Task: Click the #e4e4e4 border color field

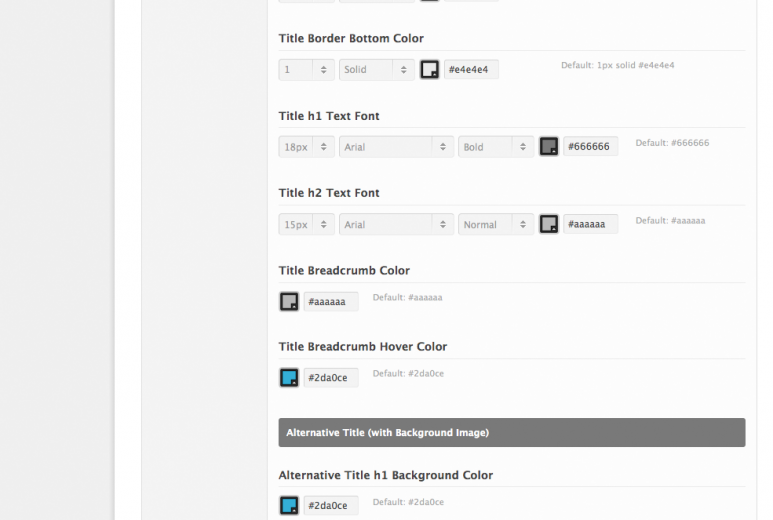Action: point(471,69)
